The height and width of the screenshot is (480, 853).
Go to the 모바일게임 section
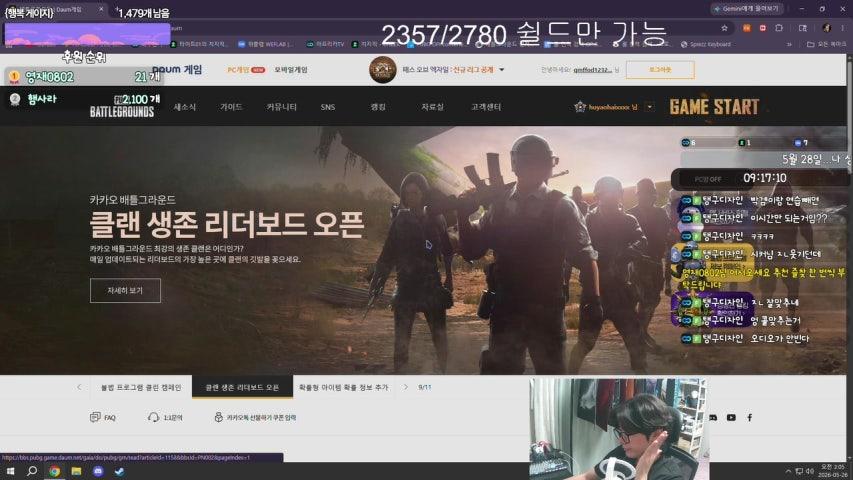[x=290, y=70]
